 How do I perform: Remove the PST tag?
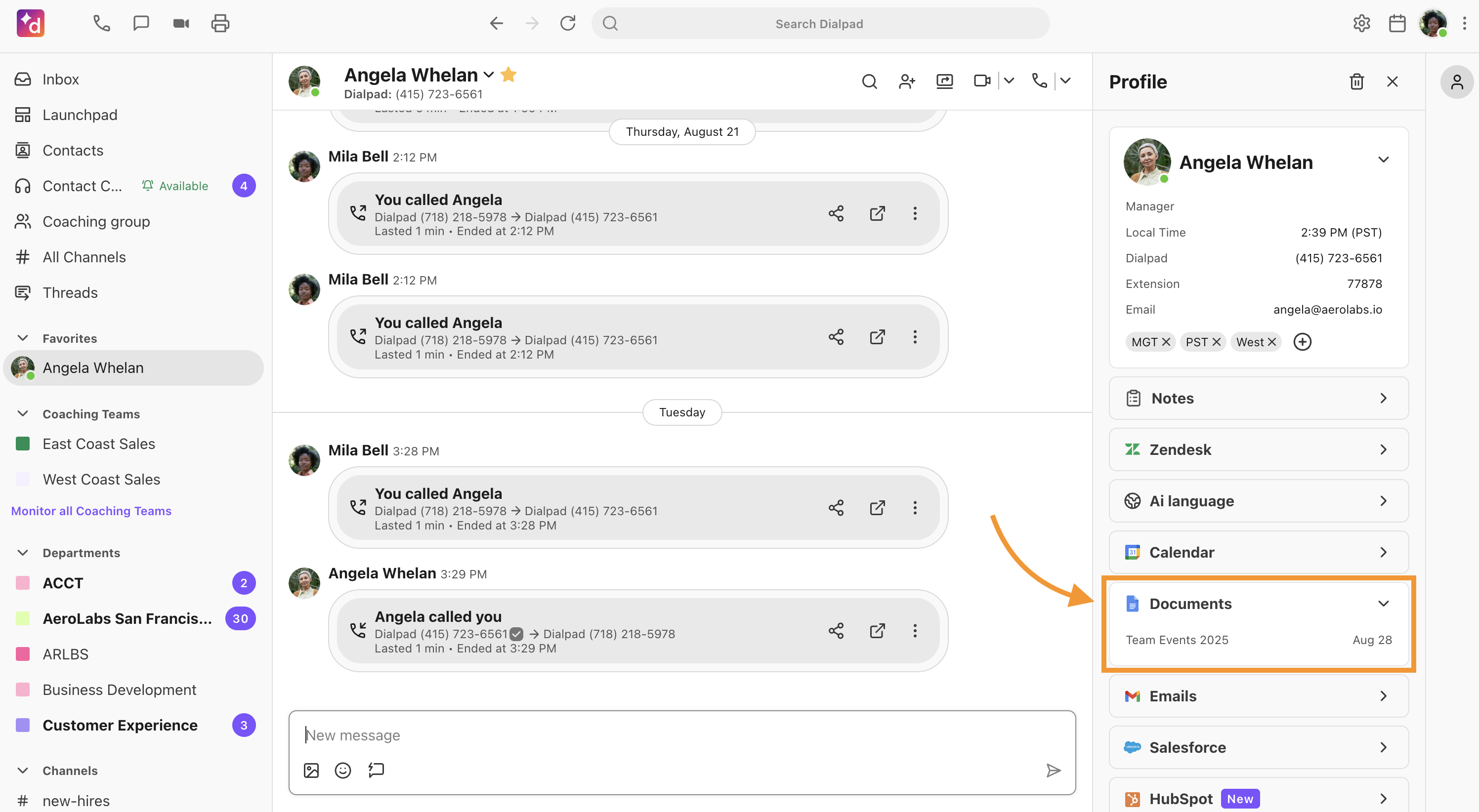[1216, 342]
